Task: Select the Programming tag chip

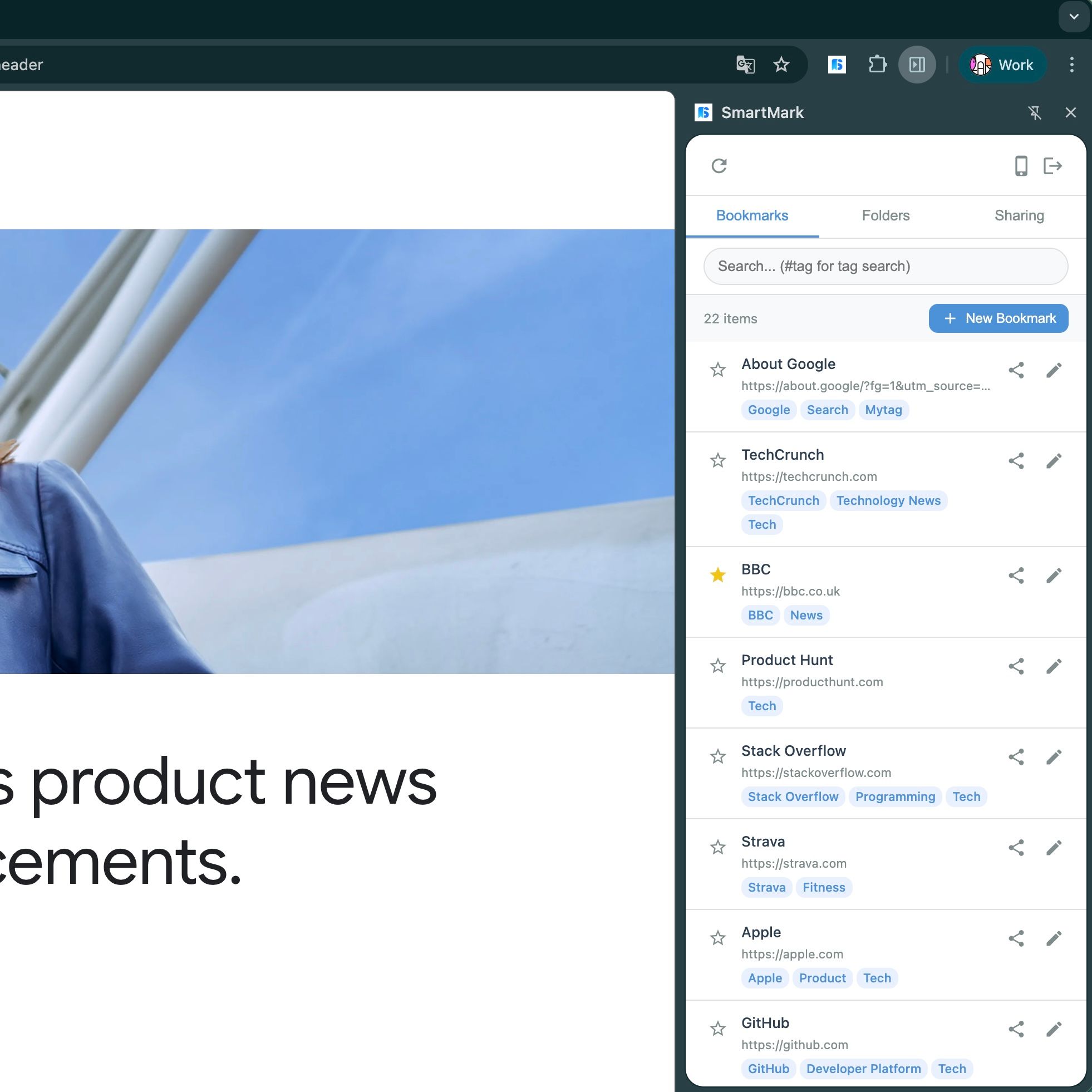Action: (896, 797)
